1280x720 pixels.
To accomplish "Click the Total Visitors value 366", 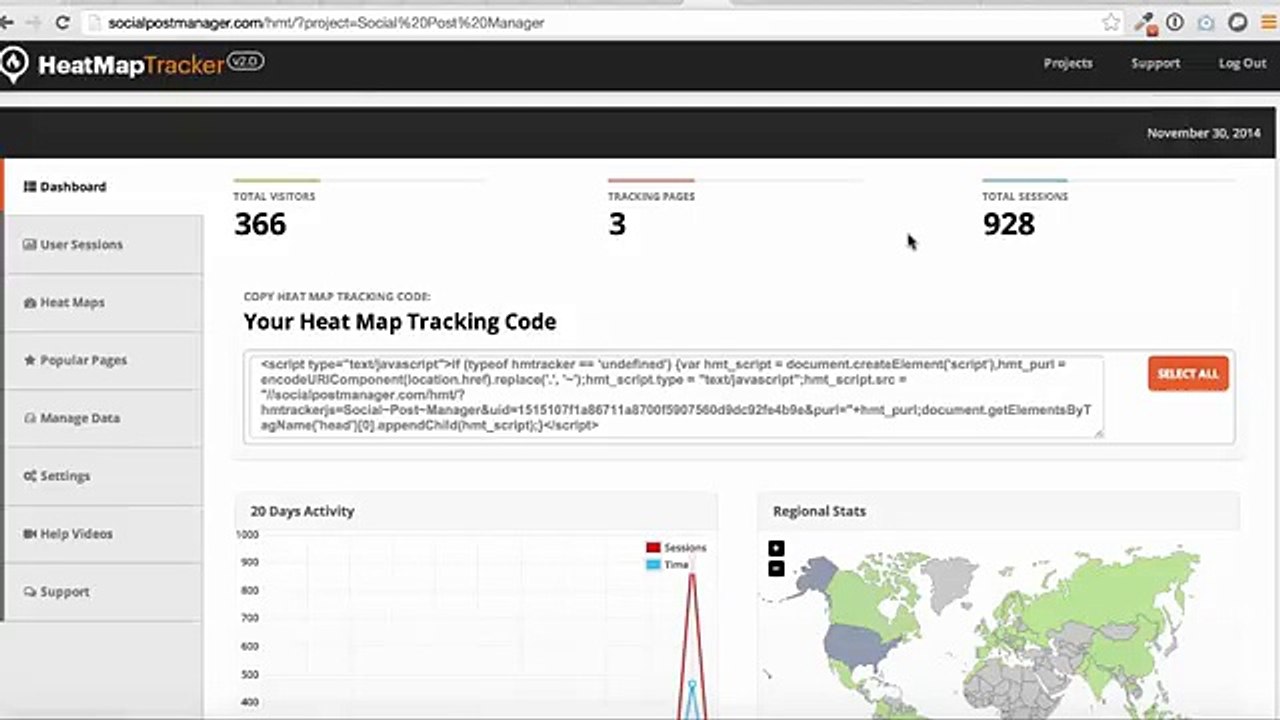I will click(x=260, y=224).
